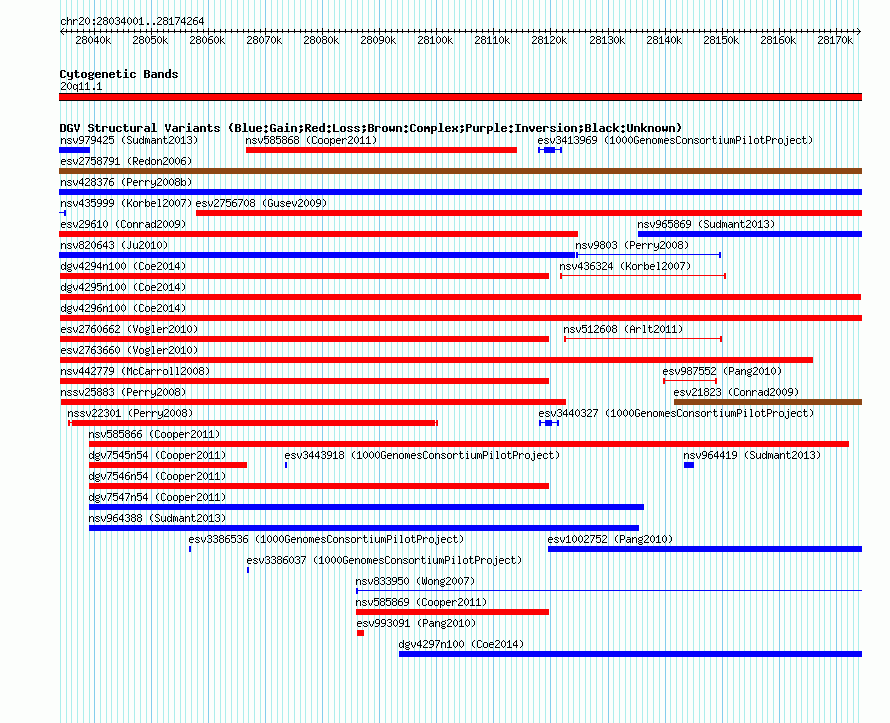Image resolution: width=890 pixels, height=723 pixels.
Task: Click the blue nsv979425 gain bar
Action: click(74, 150)
